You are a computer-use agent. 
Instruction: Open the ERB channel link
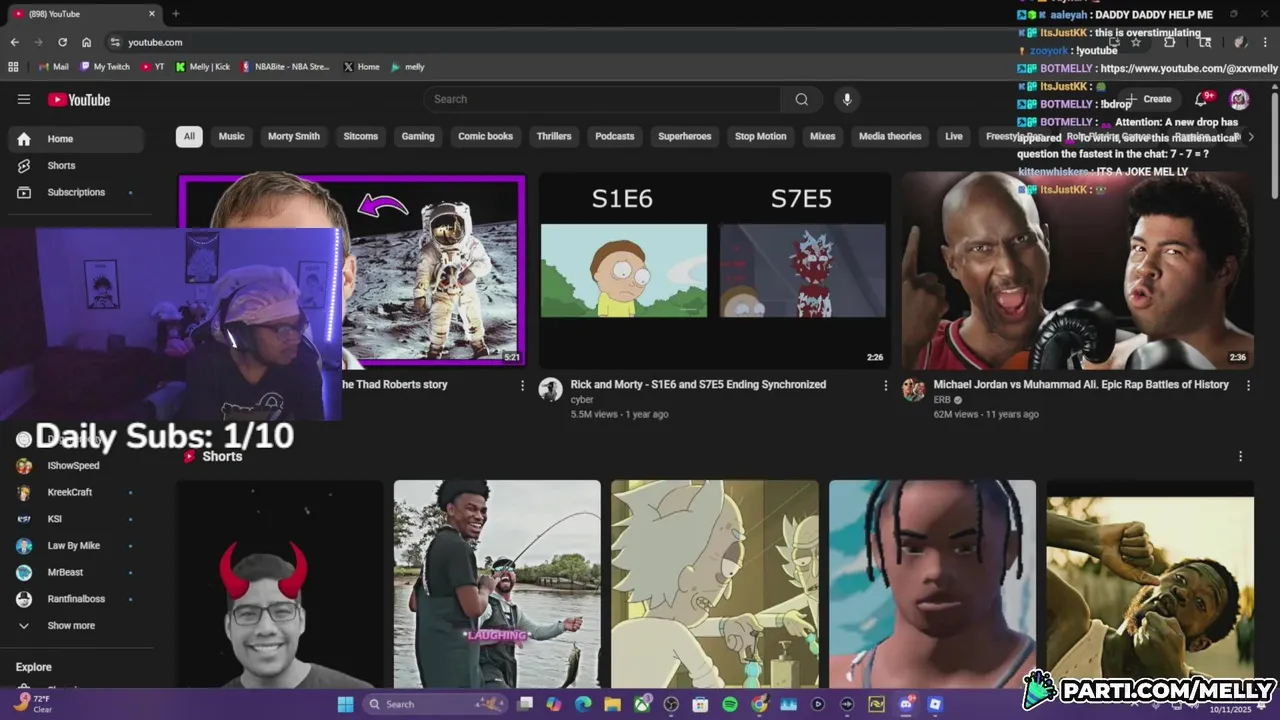coord(942,400)
